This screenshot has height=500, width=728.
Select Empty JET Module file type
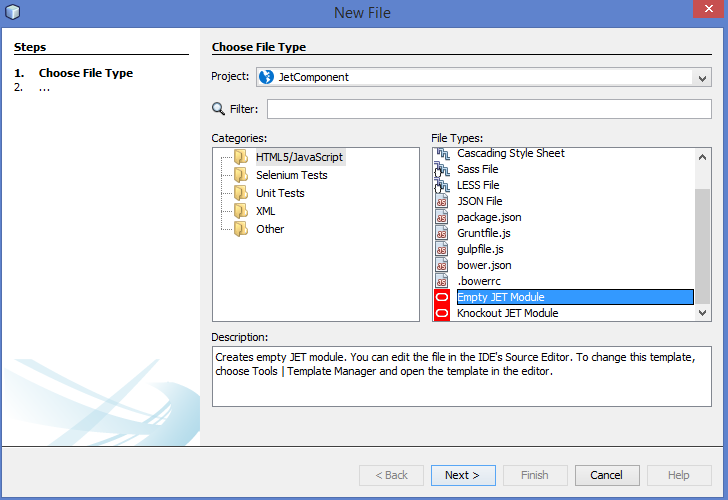point(575,297)
